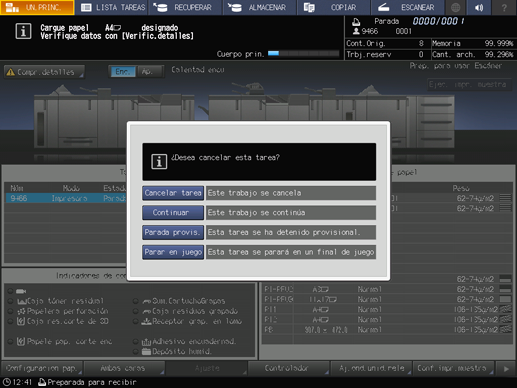Click the printer status icon beside Preparada
Image resolution: width=517 pixels, height=388 pixels.
[x=42, y=382]
